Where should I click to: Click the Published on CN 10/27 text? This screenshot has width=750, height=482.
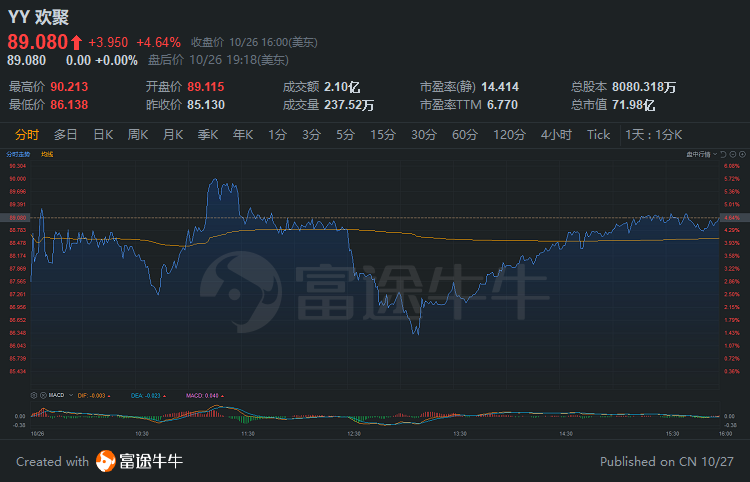tap(667, 462)
